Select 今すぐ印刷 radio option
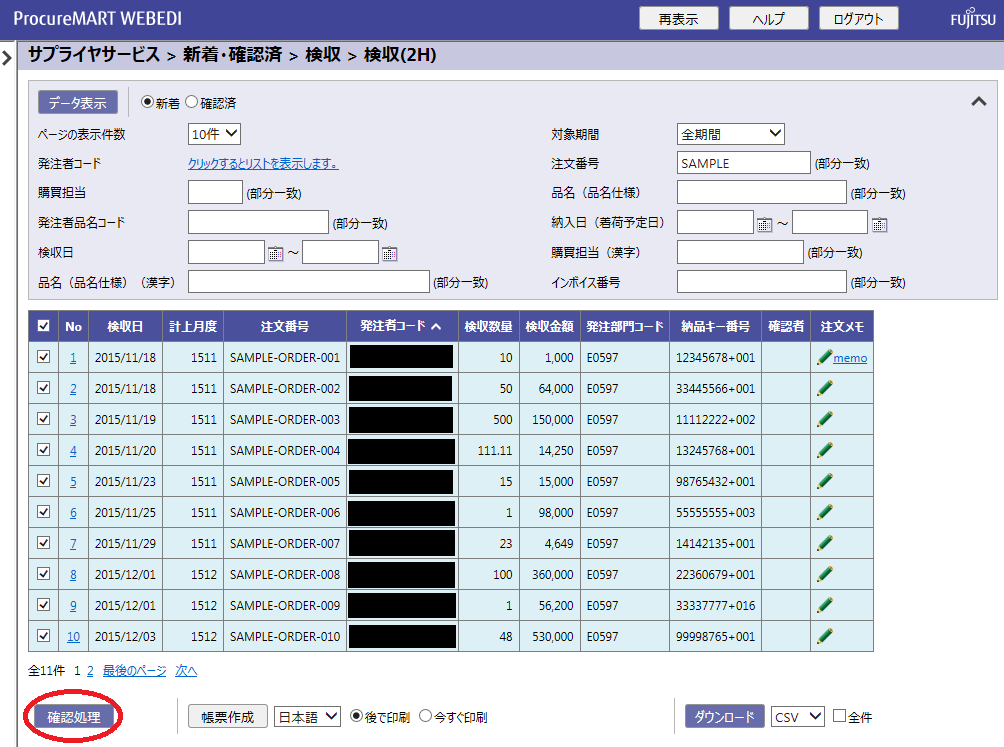Image resolution: width=1004 pixels, height=747 pixels. 425,716
